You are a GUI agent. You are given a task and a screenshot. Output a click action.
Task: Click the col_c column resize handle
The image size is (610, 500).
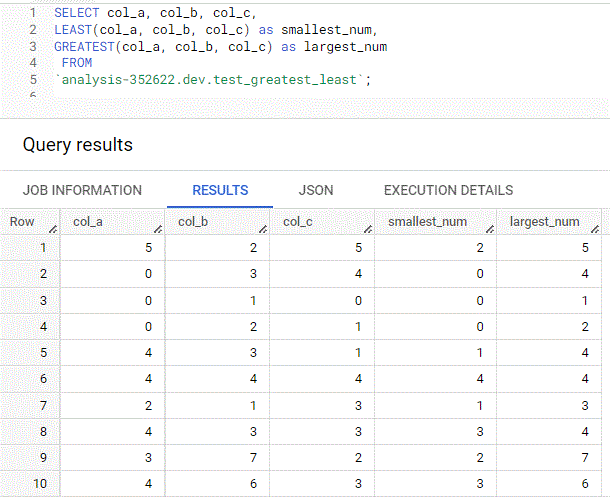coord(367,230)
